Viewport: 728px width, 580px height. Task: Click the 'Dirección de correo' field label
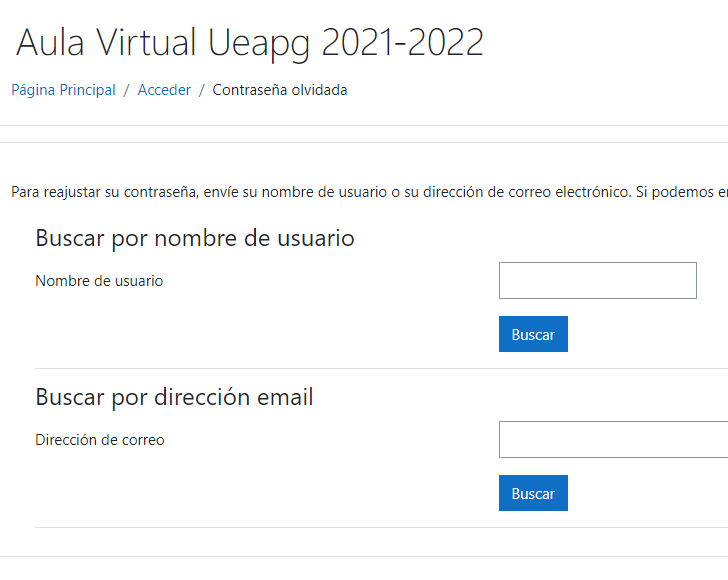(100, 440)
